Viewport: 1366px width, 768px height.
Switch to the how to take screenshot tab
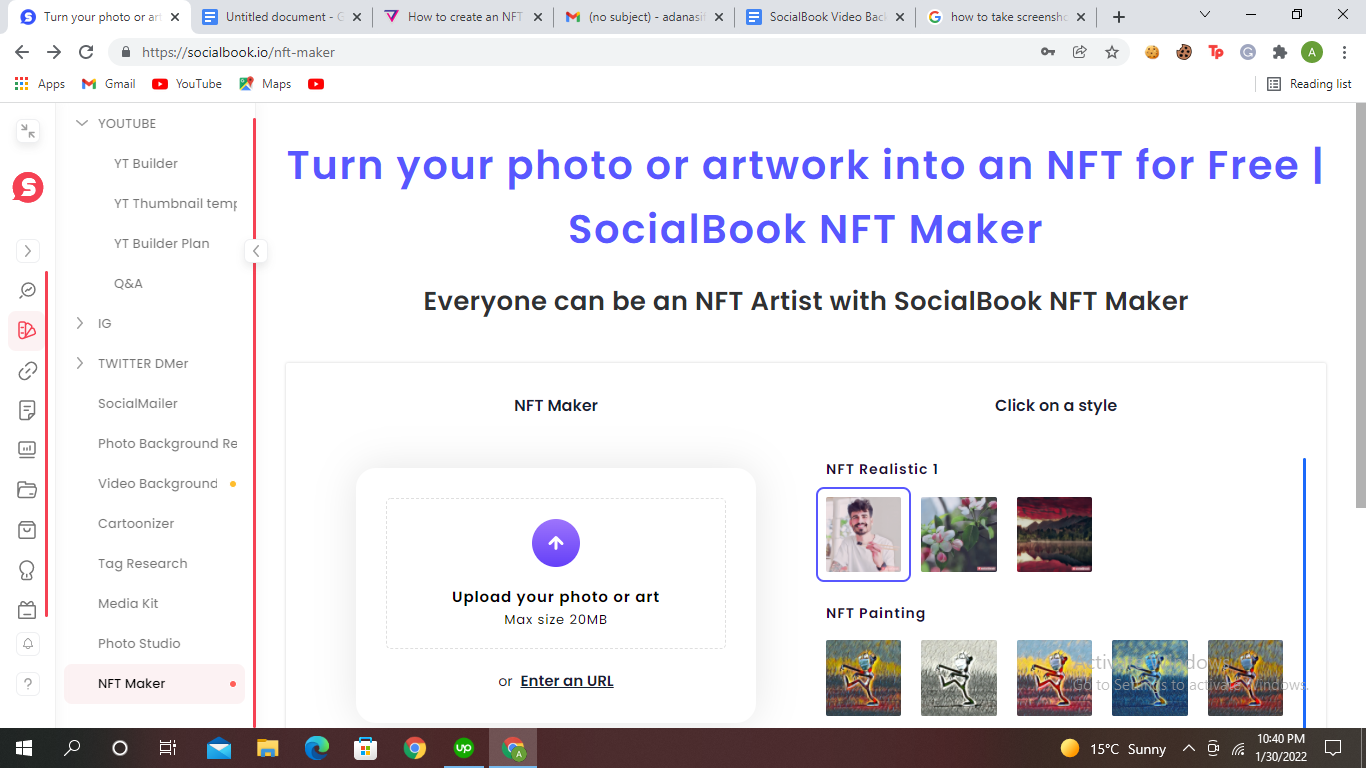1008,17
